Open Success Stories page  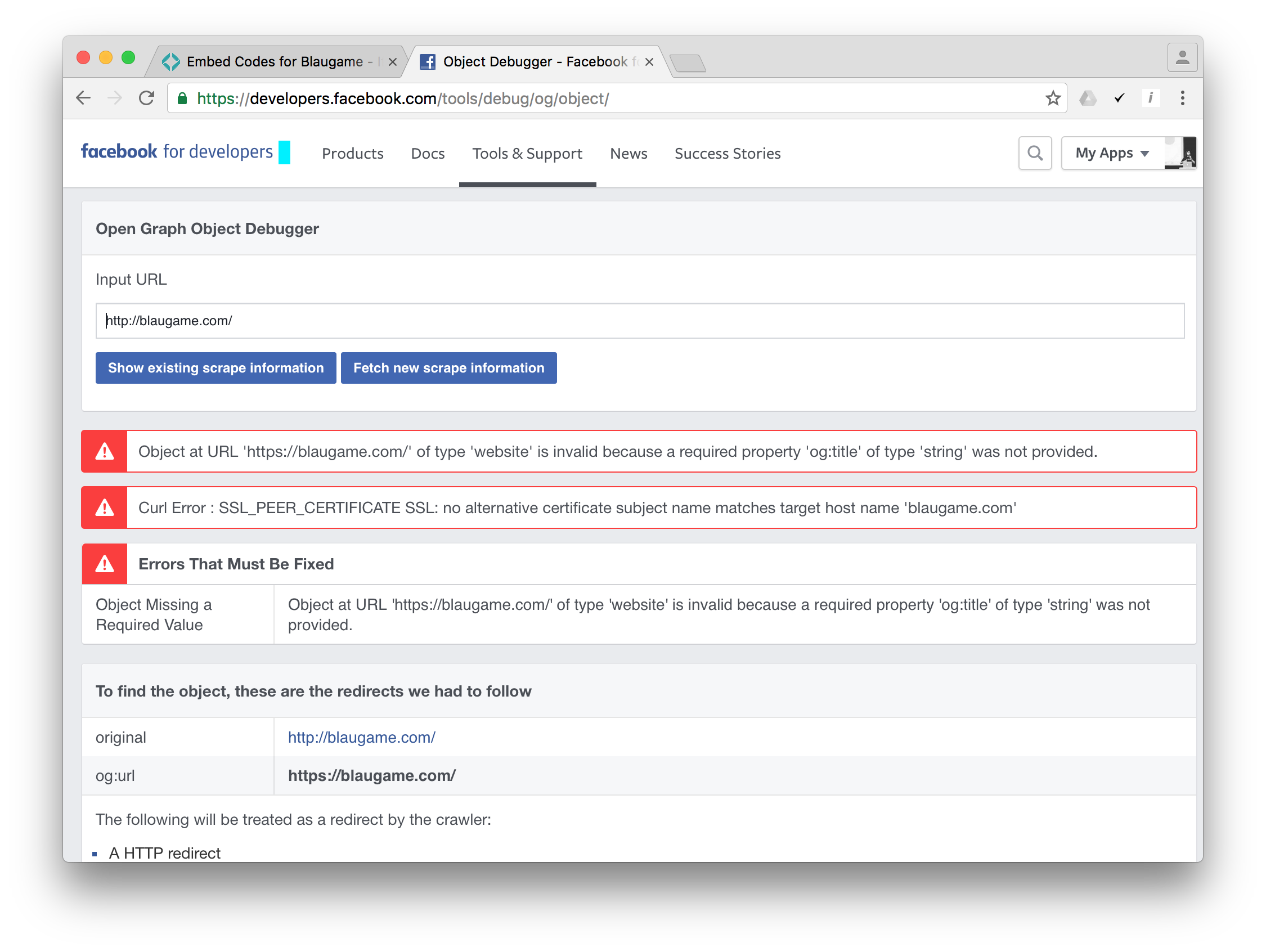click(x=728, y=154)
